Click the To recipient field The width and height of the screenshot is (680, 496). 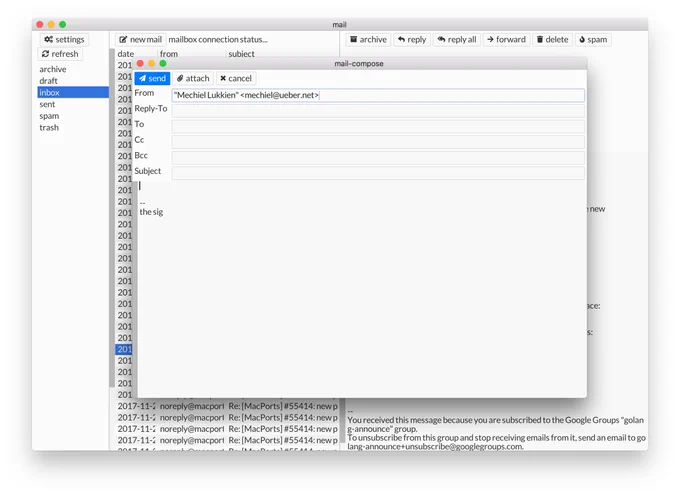pyautogui.click(x=378, y=127)
